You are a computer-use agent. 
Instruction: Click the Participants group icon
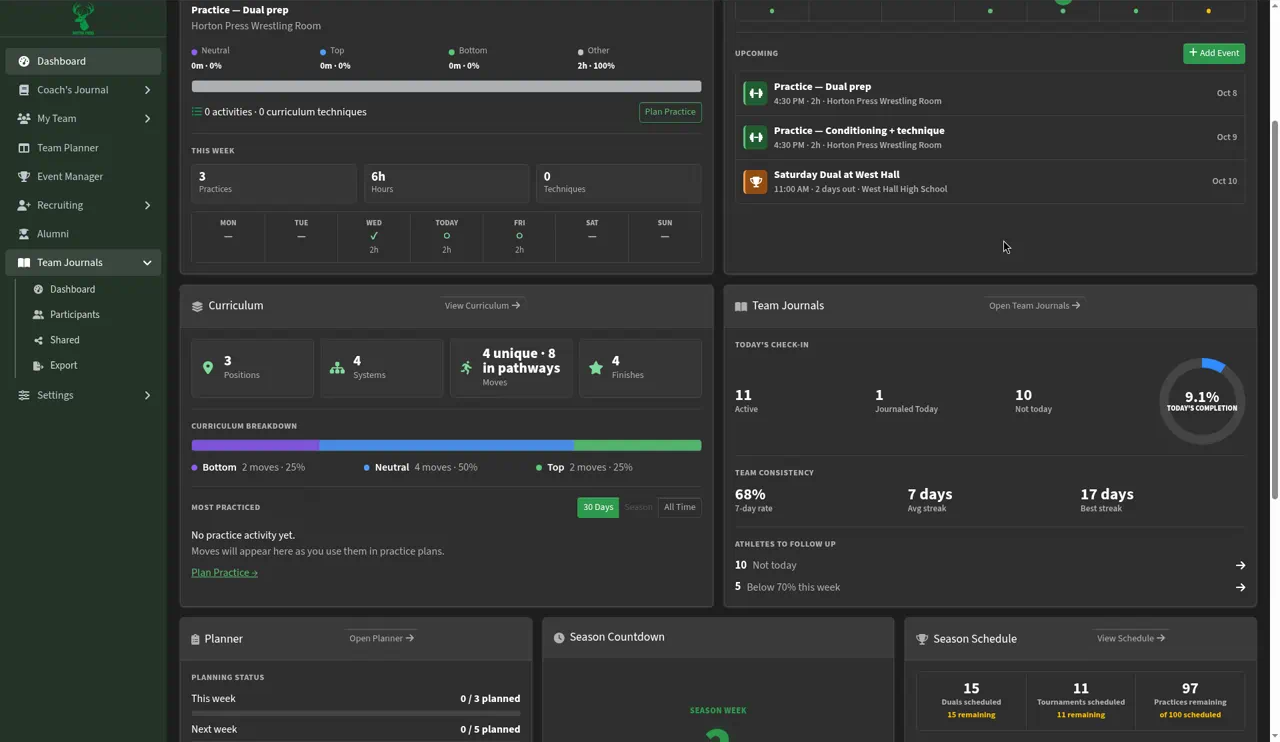38,315
